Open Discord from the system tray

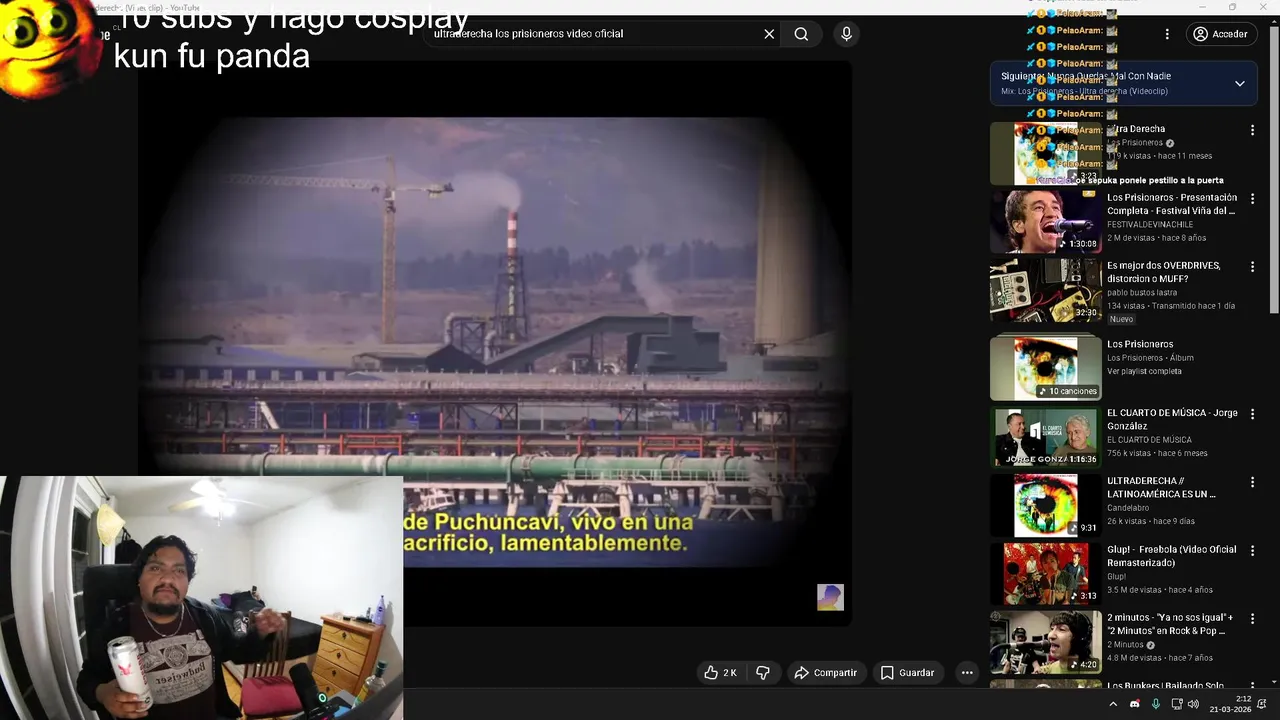(x=1134, y=704)
